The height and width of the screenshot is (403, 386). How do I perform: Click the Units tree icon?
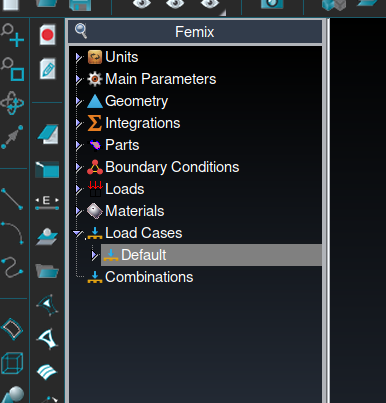(95, 57)
